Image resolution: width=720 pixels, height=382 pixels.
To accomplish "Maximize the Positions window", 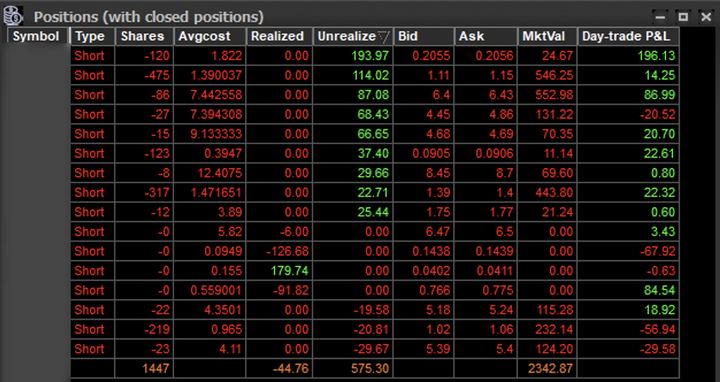I will (683, 17).
